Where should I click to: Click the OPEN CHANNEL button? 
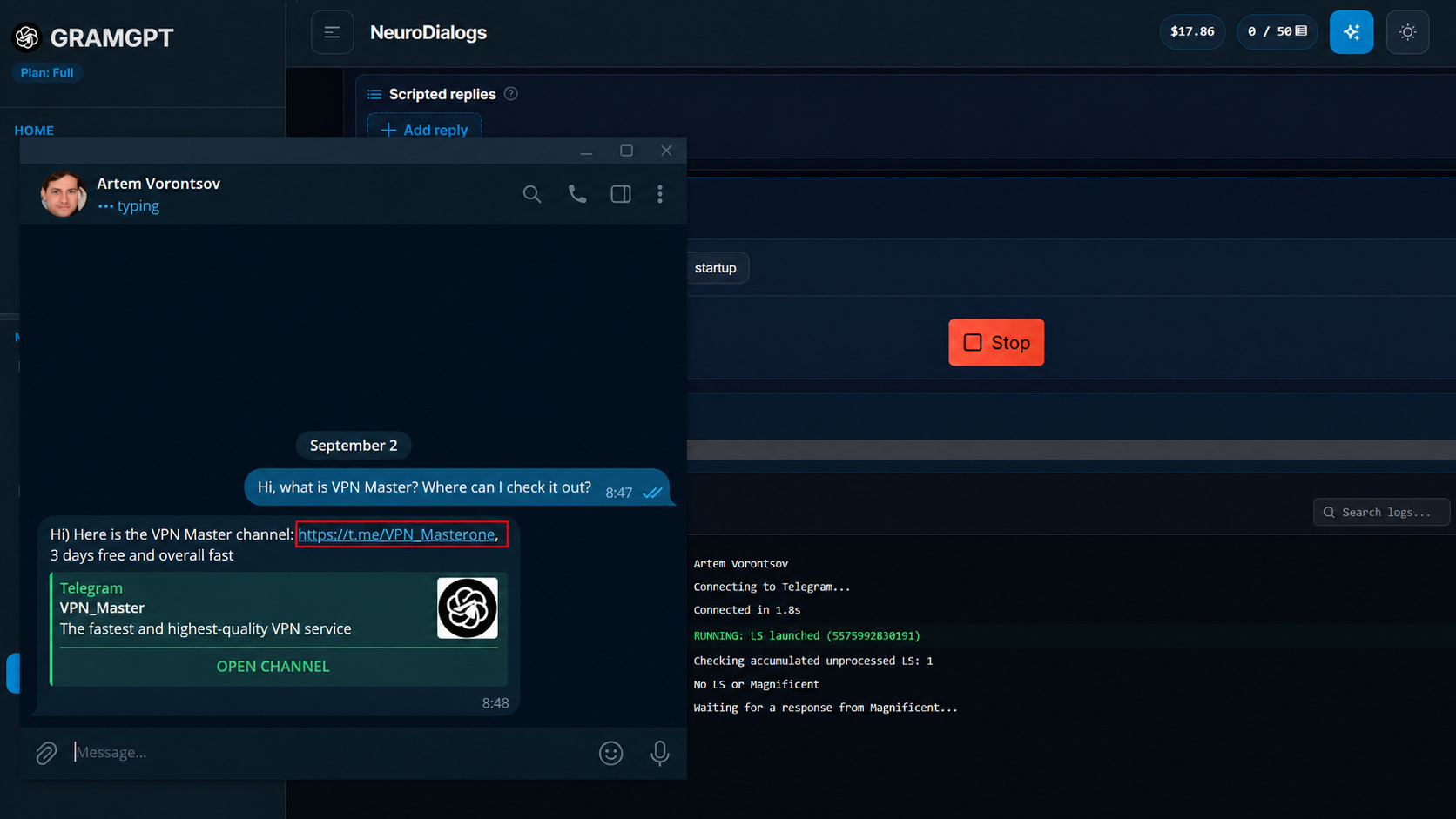tap(273, 666)
